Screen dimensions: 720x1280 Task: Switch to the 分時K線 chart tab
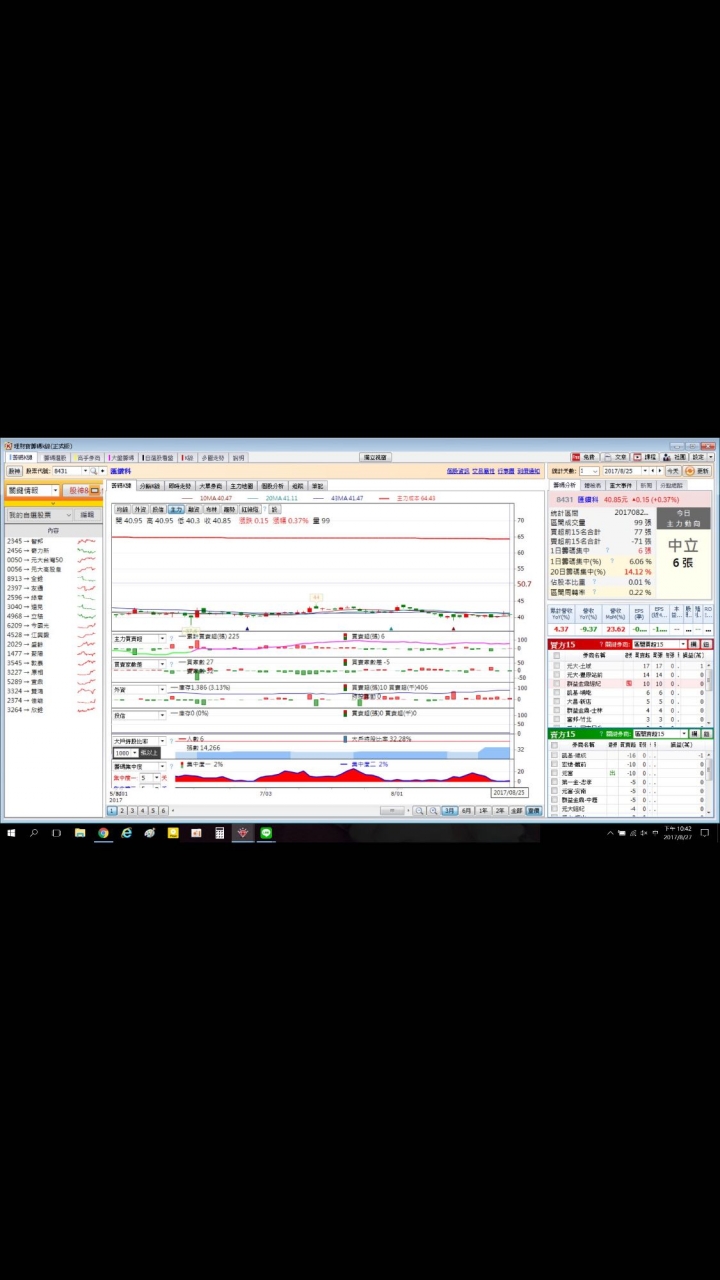(x=149, y=485)
